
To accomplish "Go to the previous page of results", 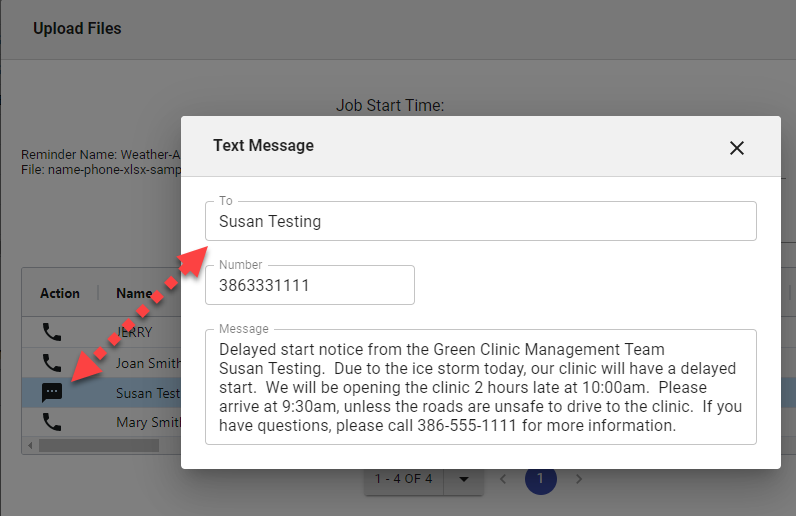I will click(x=503, y=479).
